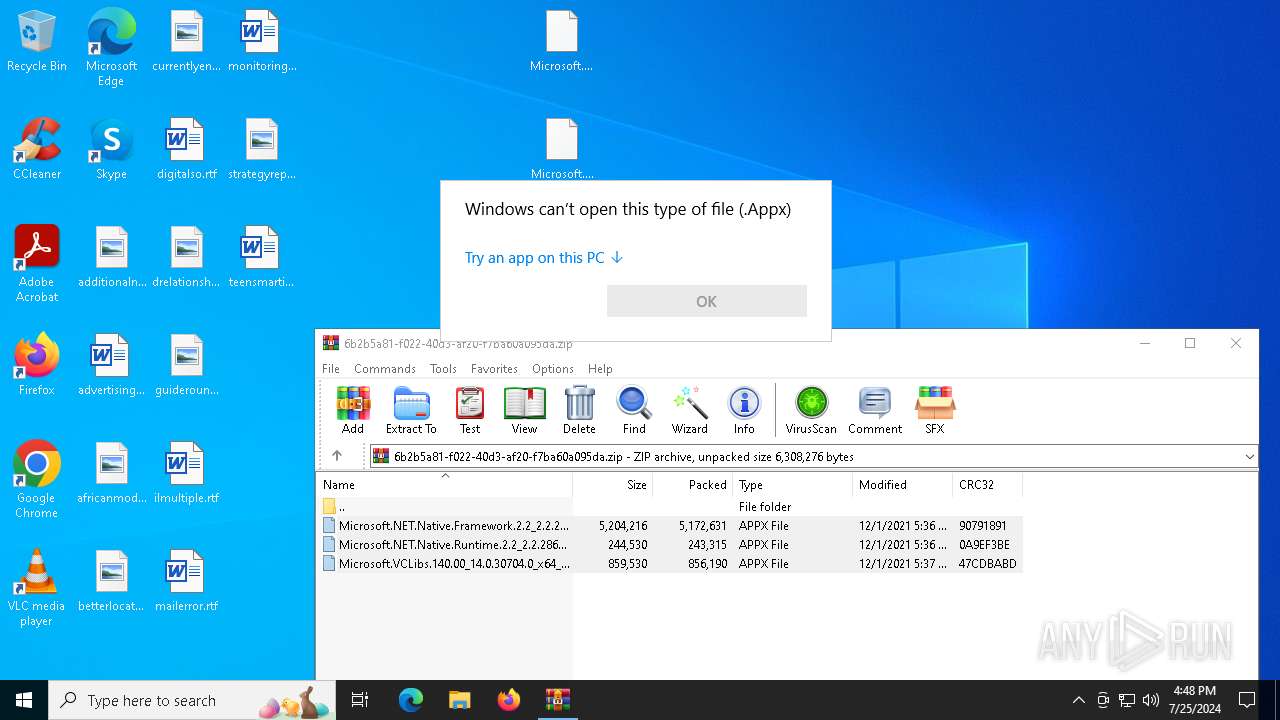The height and width of the screenshot is (720, 1280).
Task: Open the Tools menu
Action: [x=443, y=369]
